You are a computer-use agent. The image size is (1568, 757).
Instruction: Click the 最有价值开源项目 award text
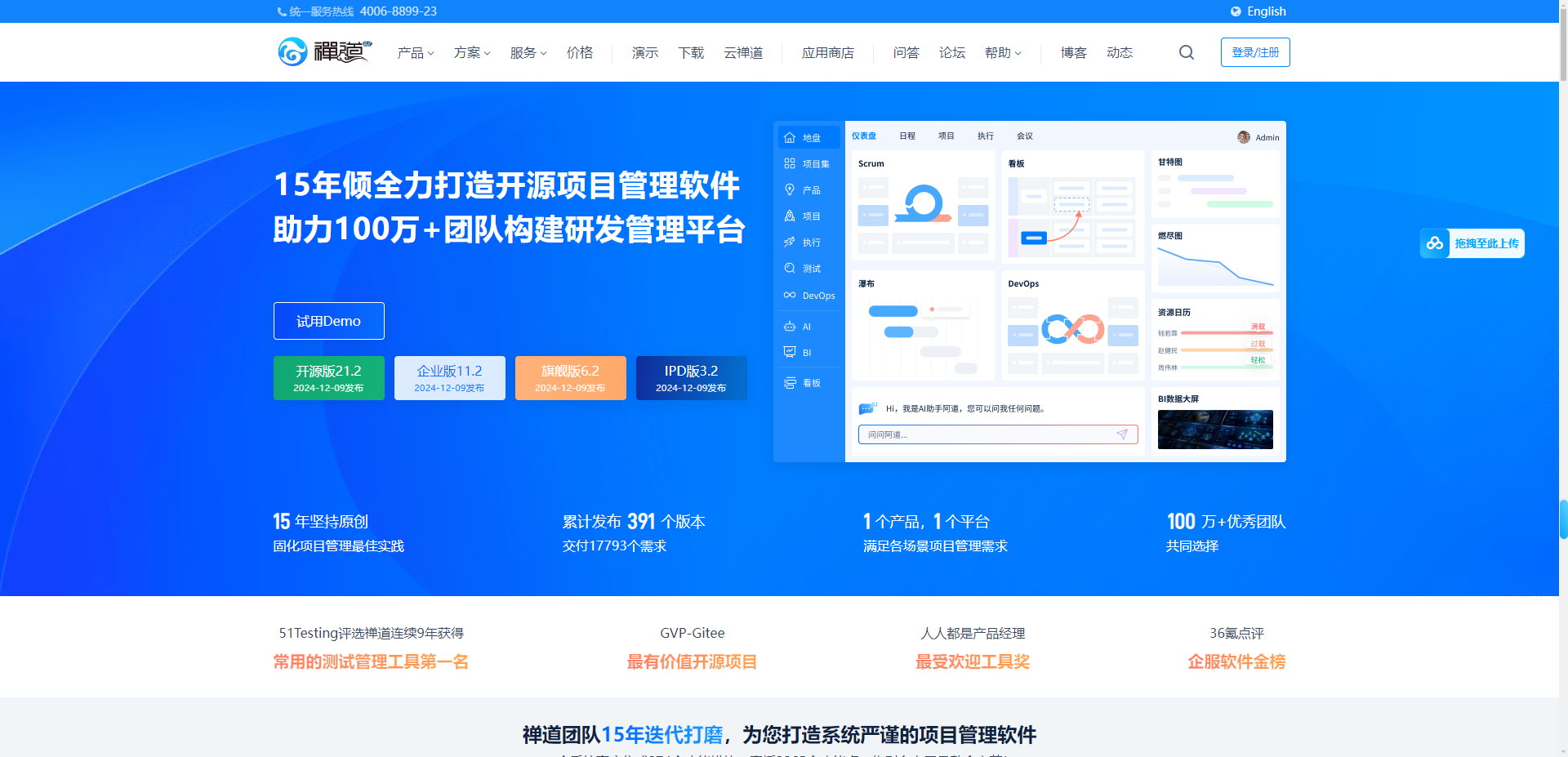(692, 661)
